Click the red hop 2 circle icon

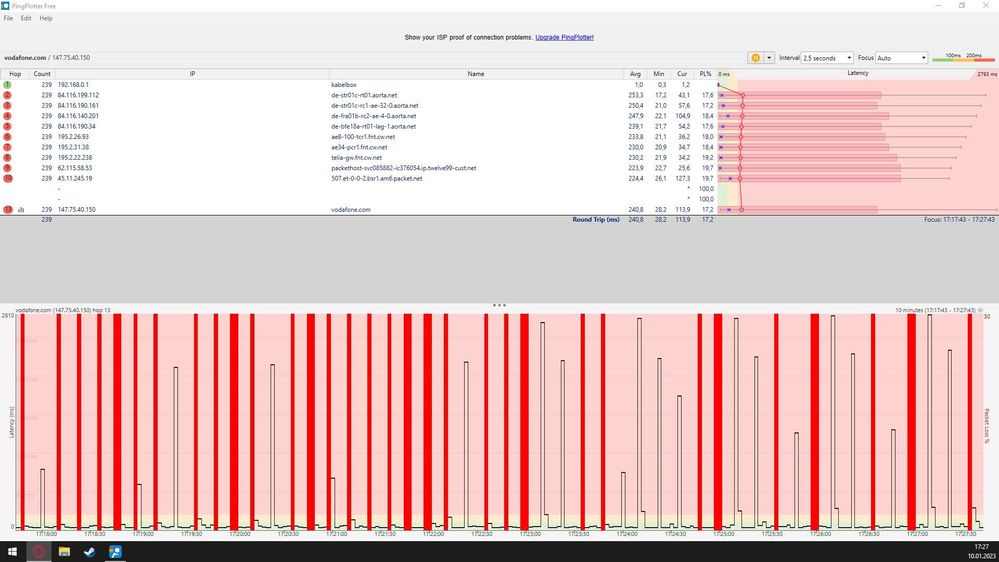tap(8, 95)
